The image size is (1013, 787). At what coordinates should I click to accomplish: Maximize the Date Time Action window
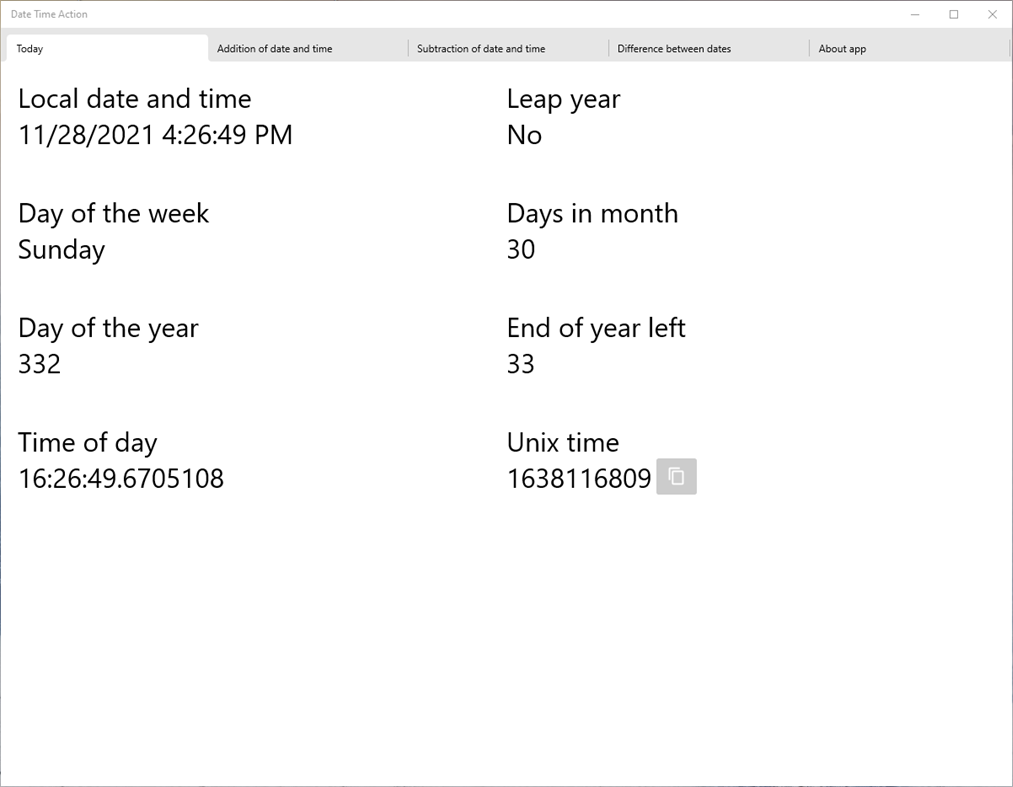(953, 14)
